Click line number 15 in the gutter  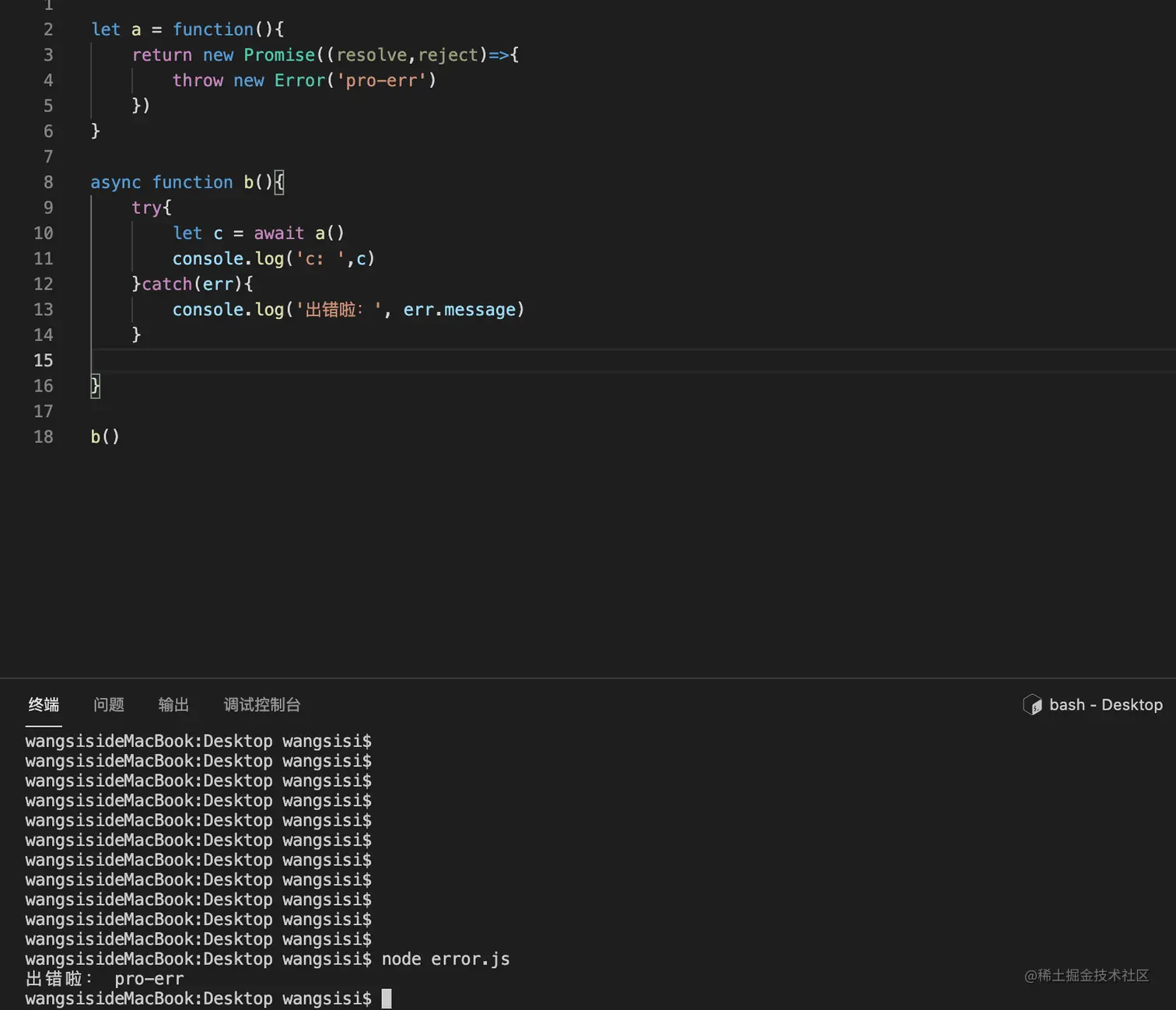[44, 360]
